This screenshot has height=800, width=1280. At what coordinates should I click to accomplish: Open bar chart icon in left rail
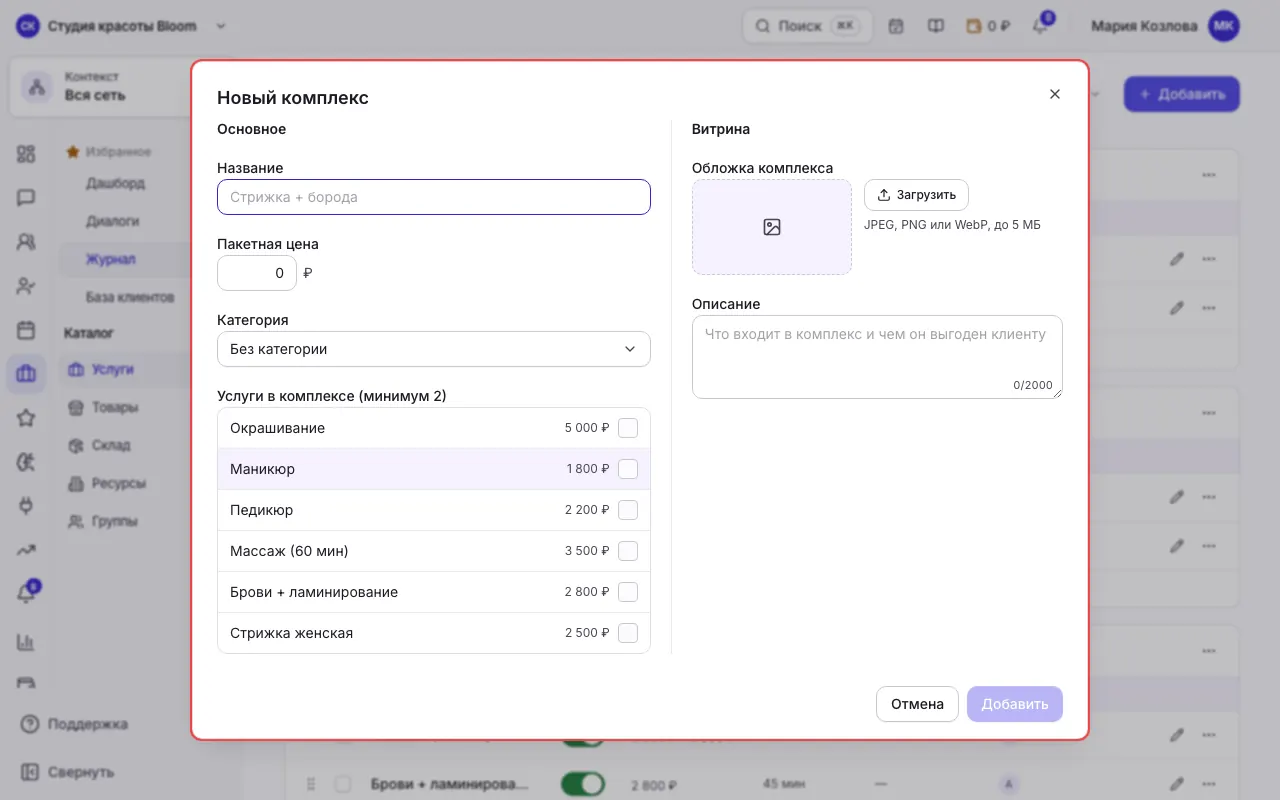point(26,642)
